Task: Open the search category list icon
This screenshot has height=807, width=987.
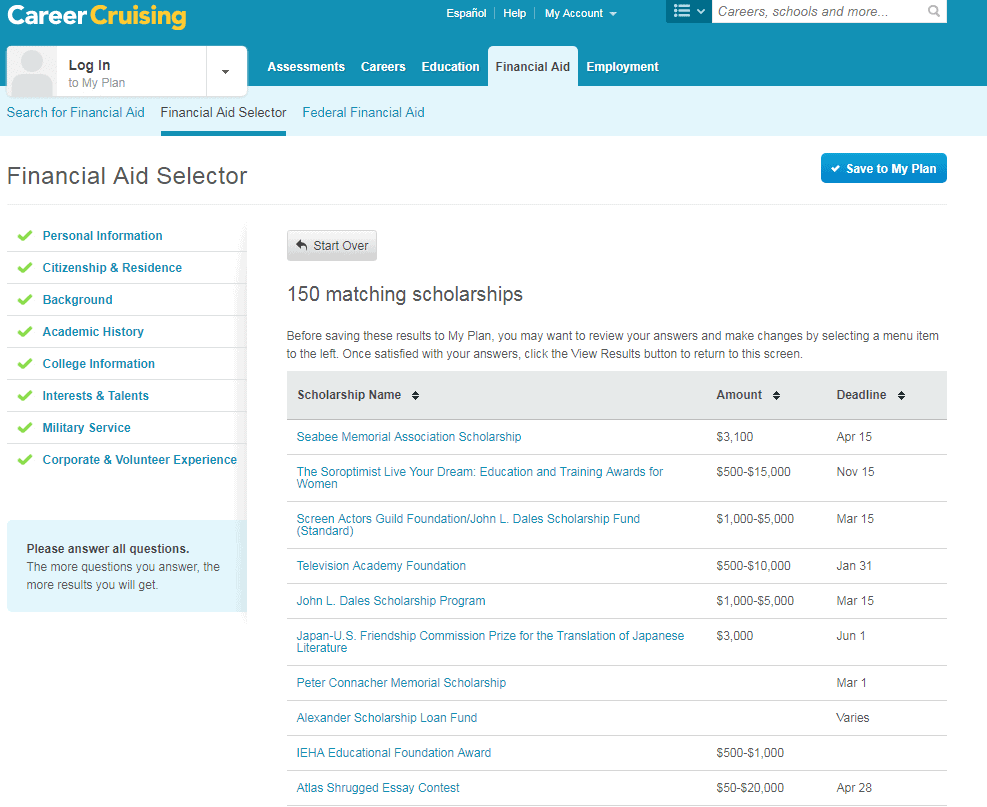Action: pos(689,11)
